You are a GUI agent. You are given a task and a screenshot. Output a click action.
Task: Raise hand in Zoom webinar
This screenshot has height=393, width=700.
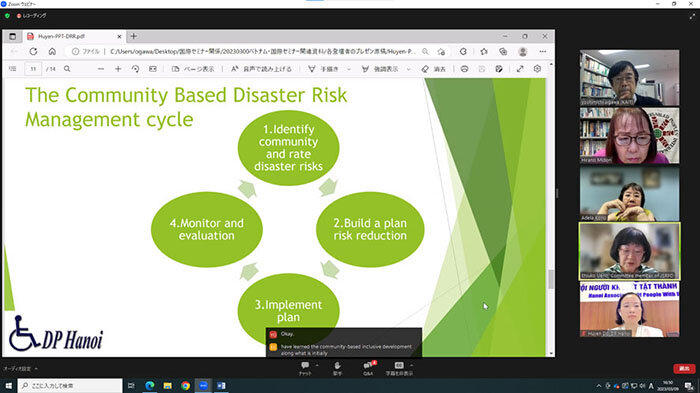[x=337, y=368]
